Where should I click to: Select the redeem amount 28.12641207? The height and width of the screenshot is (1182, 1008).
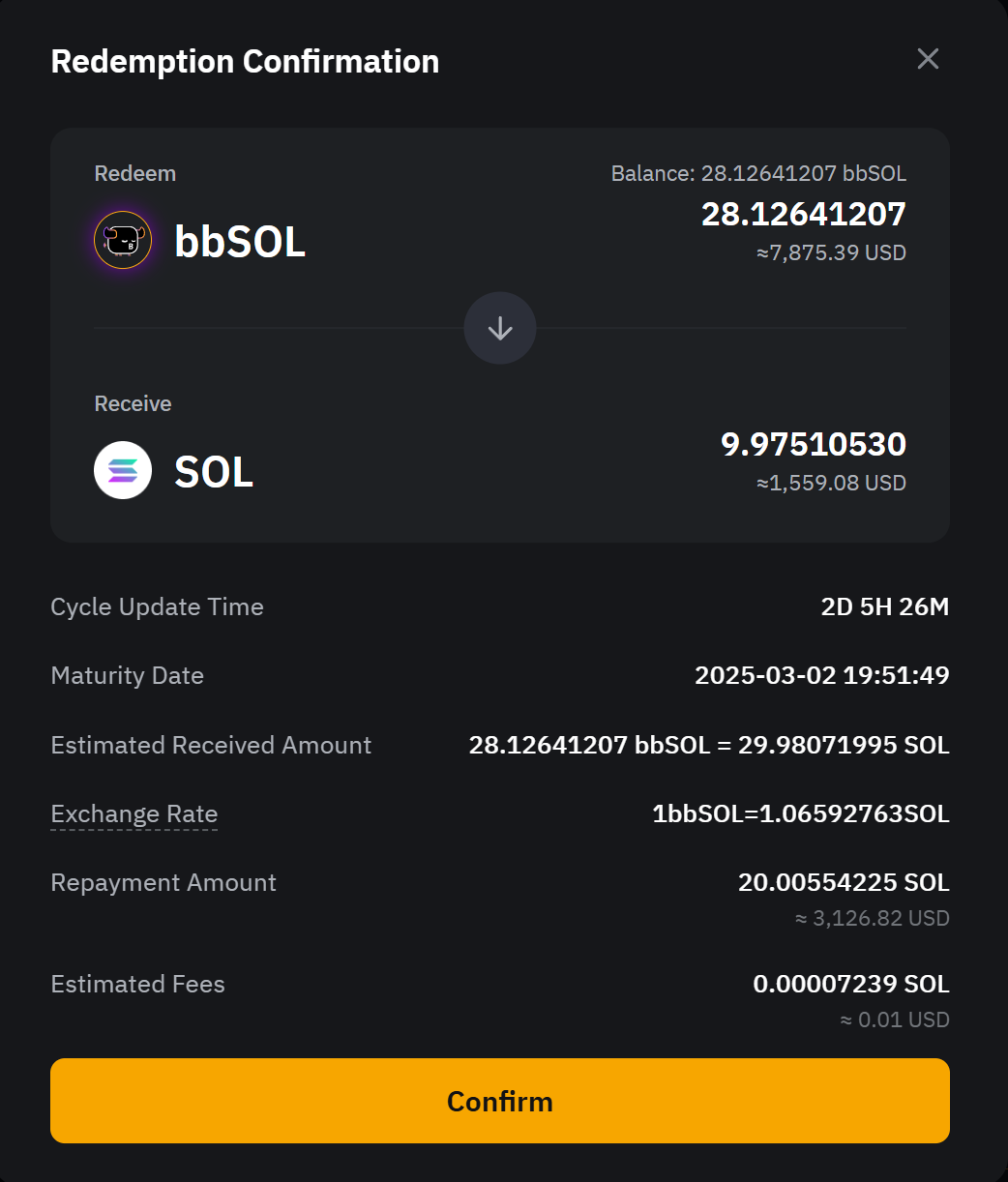[803, 214]
